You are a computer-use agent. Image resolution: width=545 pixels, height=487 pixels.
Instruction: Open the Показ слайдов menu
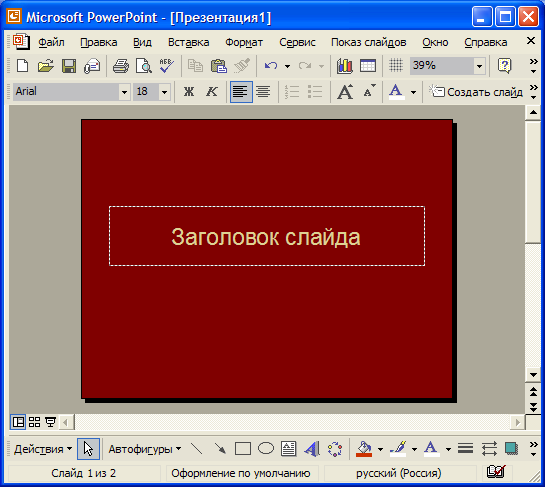tap(368, 42)
